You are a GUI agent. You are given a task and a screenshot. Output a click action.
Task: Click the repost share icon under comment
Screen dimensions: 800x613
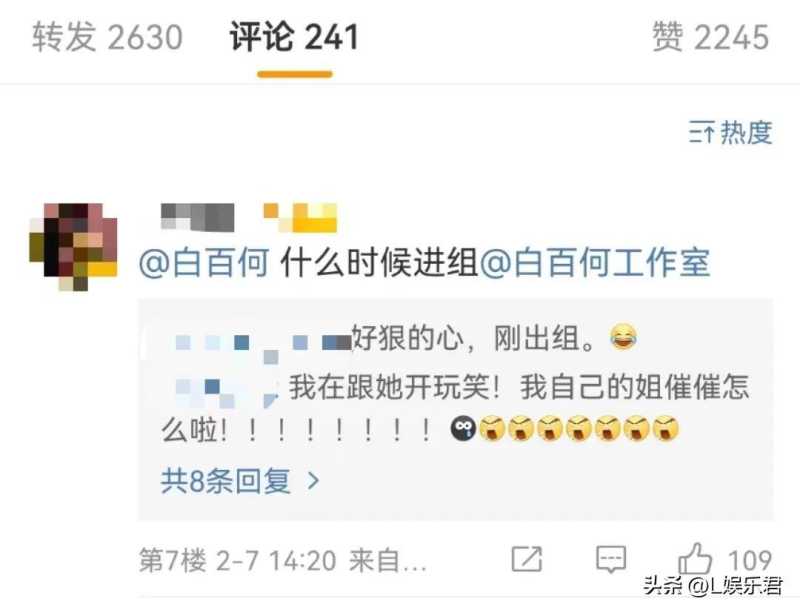pyautogui.click(x=527, y=559)
